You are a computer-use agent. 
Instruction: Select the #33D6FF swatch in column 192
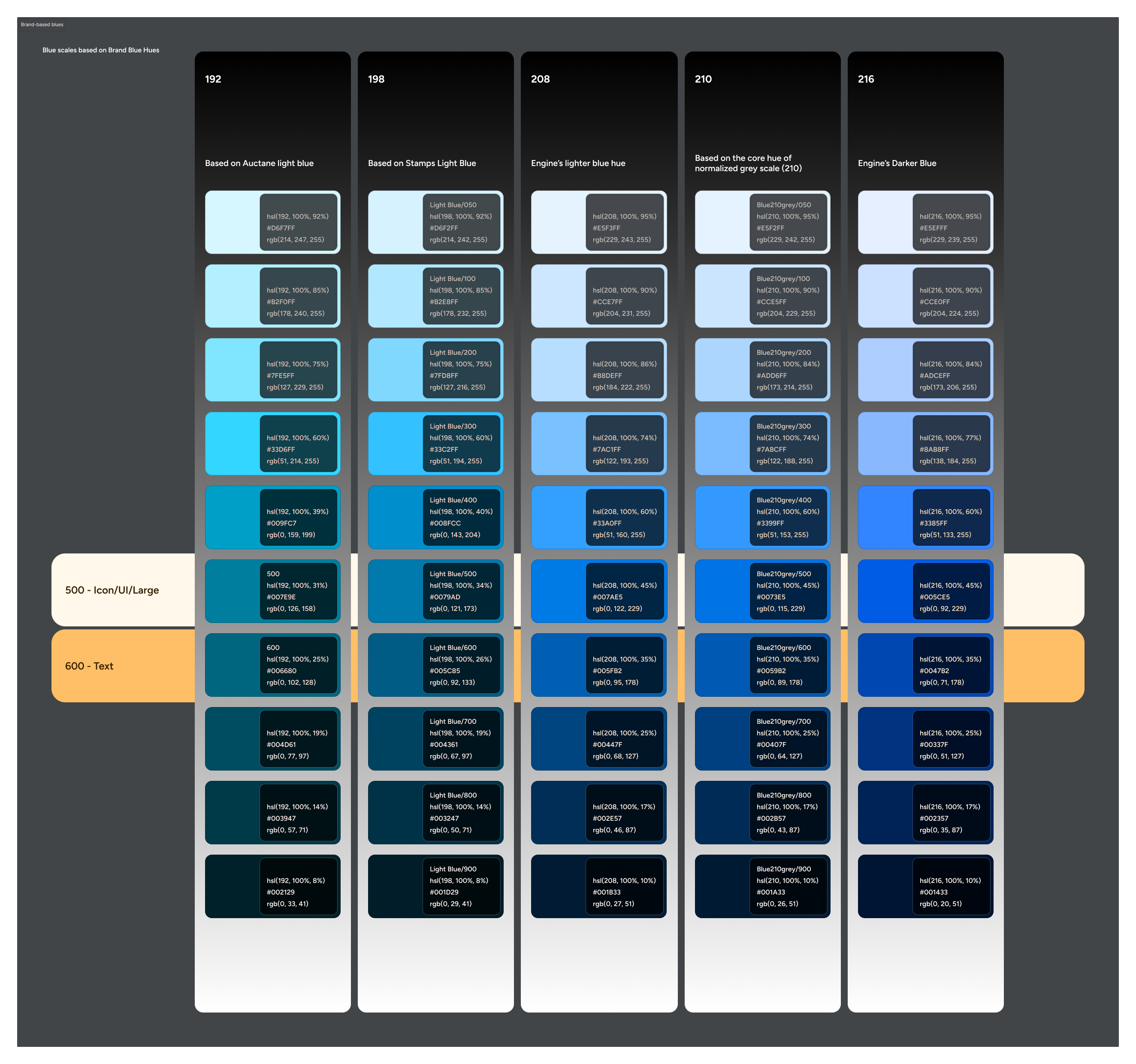coord(272,444)
